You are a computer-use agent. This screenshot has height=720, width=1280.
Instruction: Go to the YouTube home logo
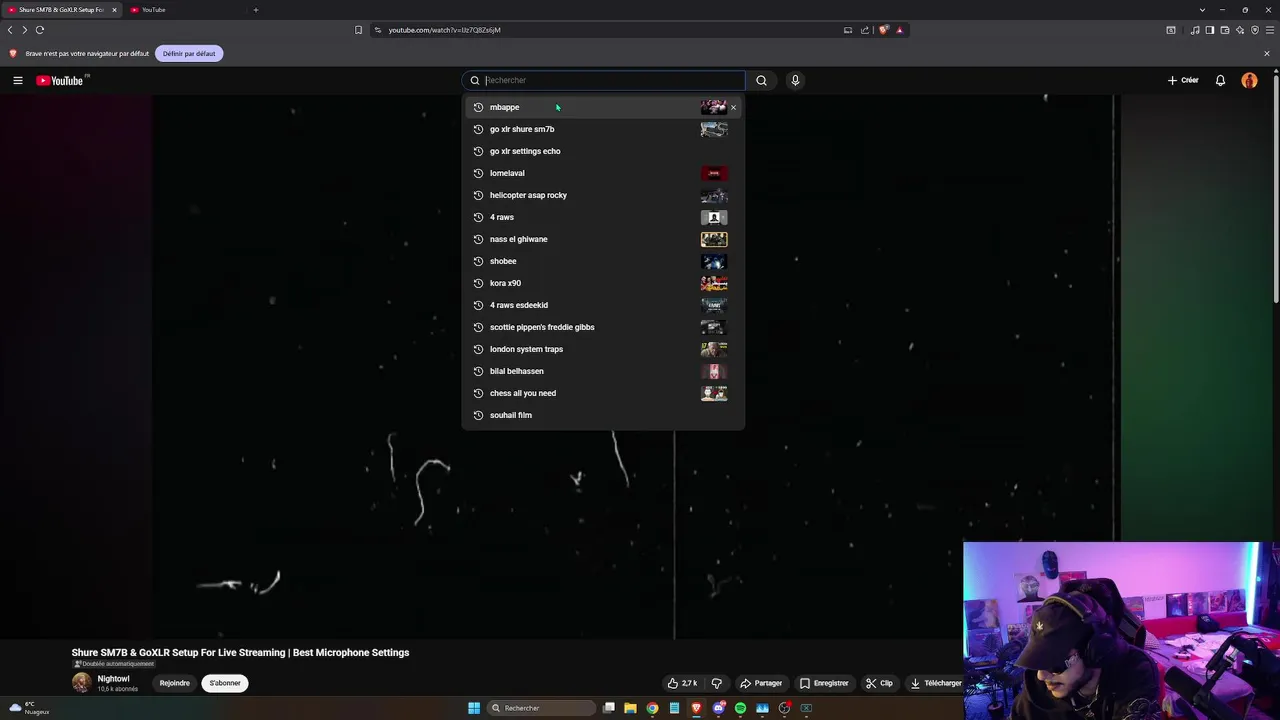click(62, 80)
